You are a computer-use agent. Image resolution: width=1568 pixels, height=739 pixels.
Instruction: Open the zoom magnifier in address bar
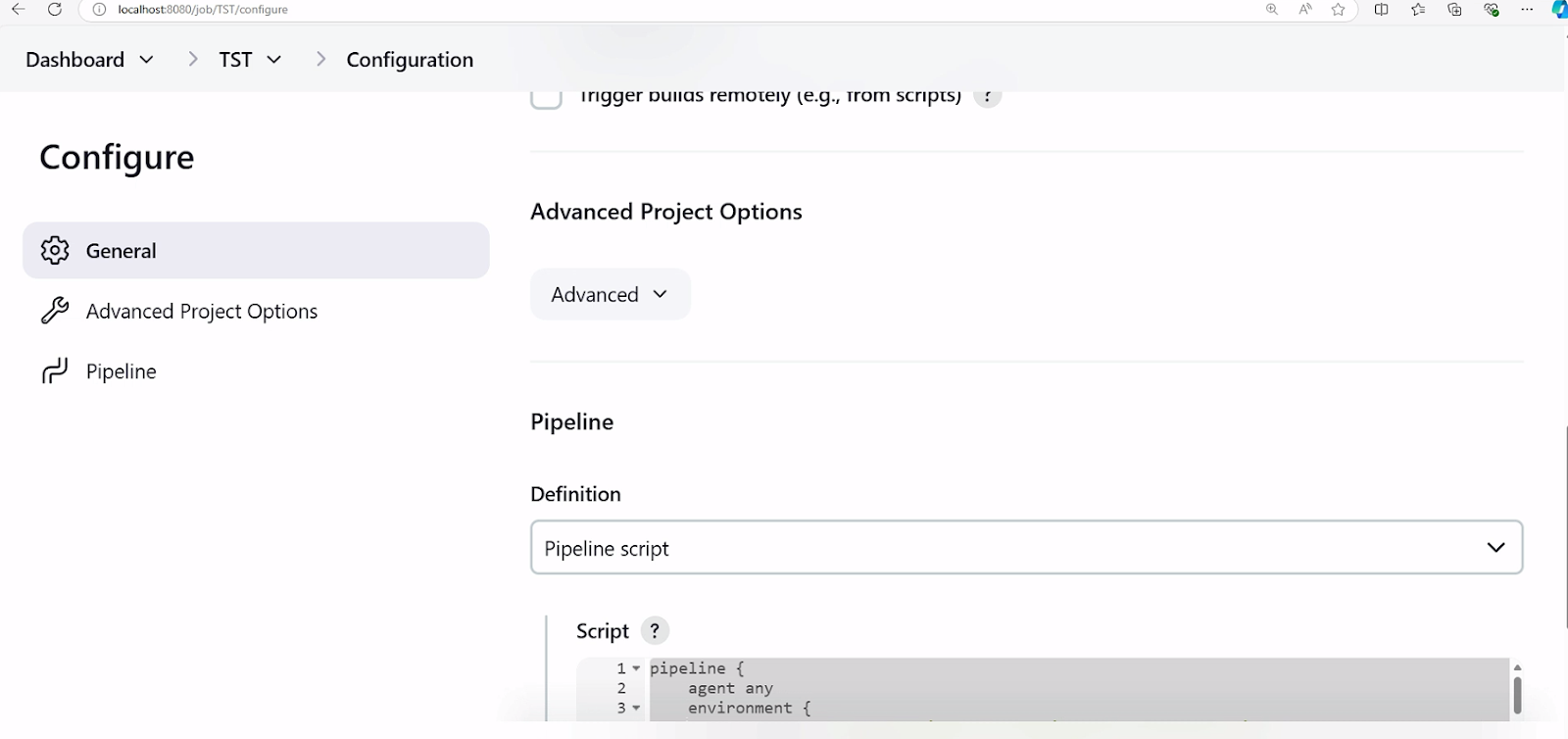point(1272,9)
